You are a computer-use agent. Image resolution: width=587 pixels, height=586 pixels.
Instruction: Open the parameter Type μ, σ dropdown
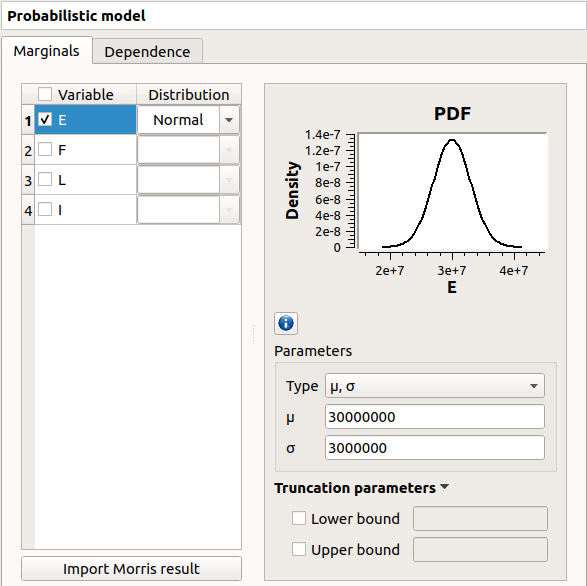435,386
